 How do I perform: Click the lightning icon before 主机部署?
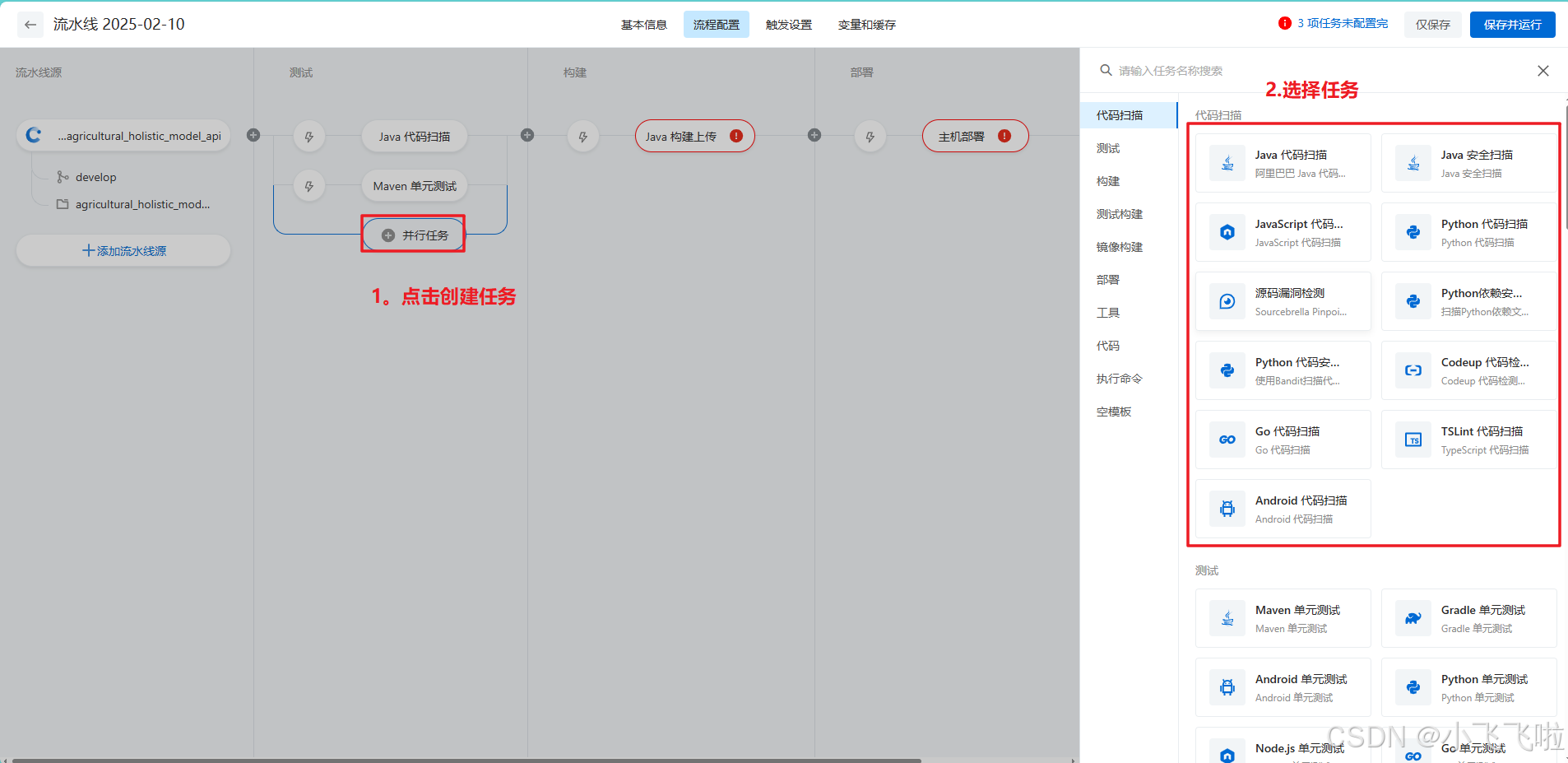[x=870, y=137]
